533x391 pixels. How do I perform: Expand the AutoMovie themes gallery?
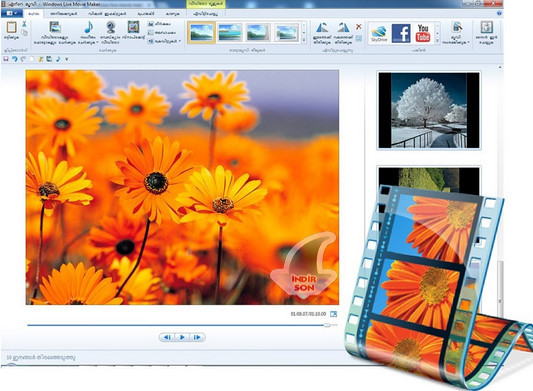304,40
